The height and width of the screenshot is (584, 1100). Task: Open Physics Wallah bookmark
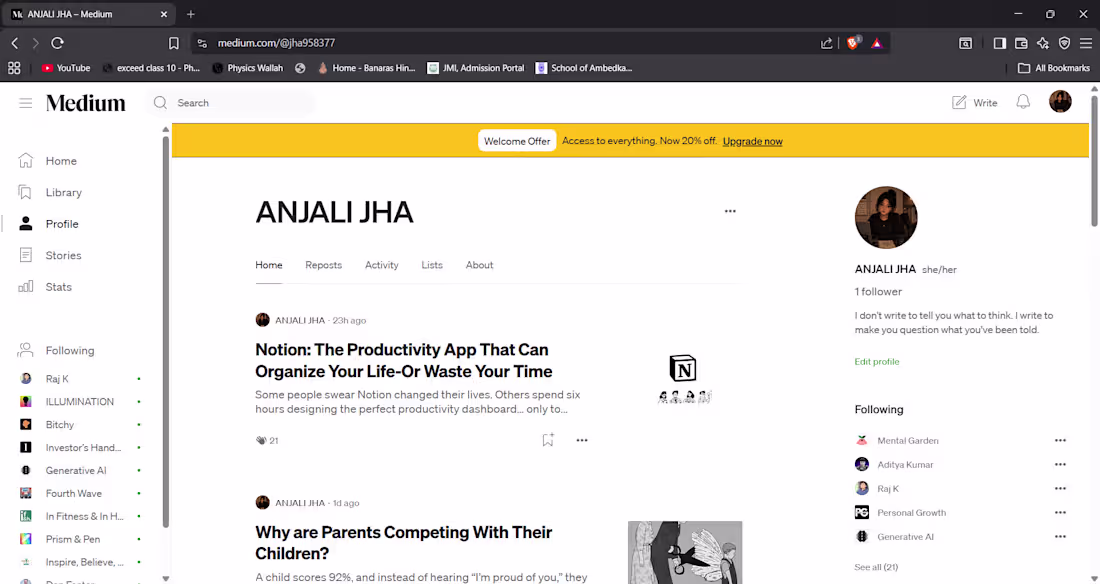click(248, 68)
